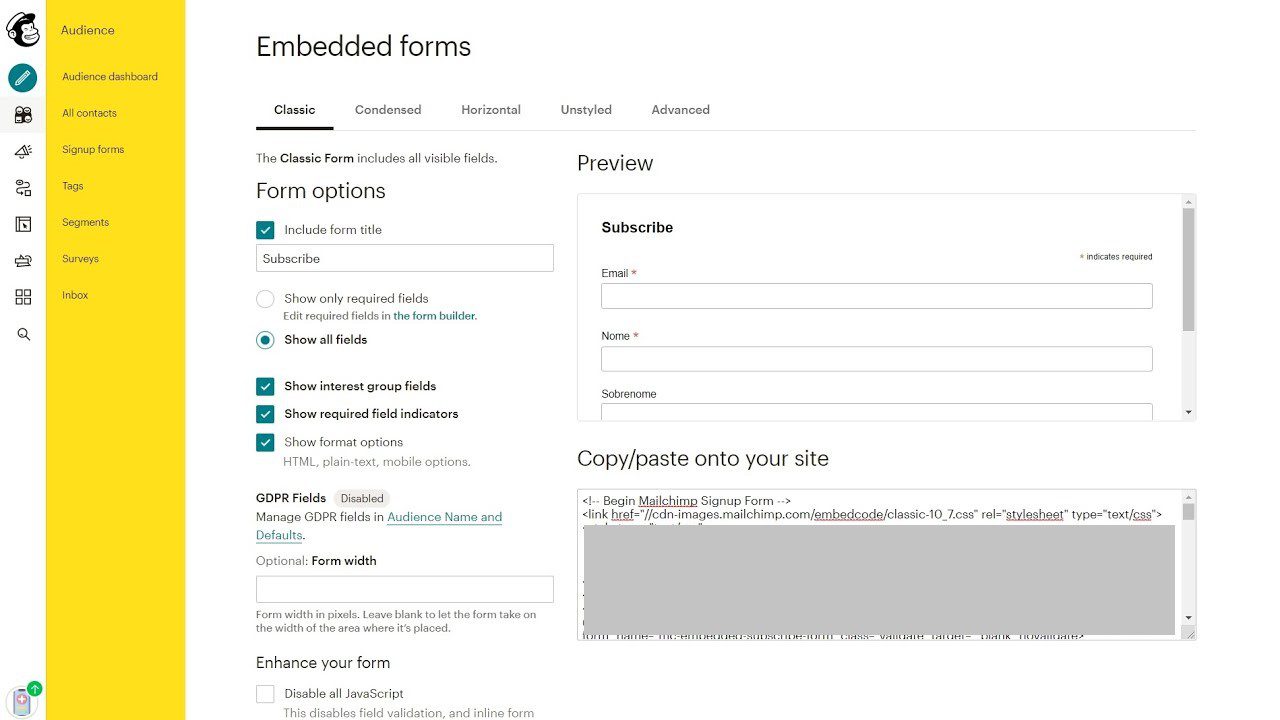Switch to the Condensed form tab
The width and height of the screenshot is (1280, 720).
[x=388, y=110]
